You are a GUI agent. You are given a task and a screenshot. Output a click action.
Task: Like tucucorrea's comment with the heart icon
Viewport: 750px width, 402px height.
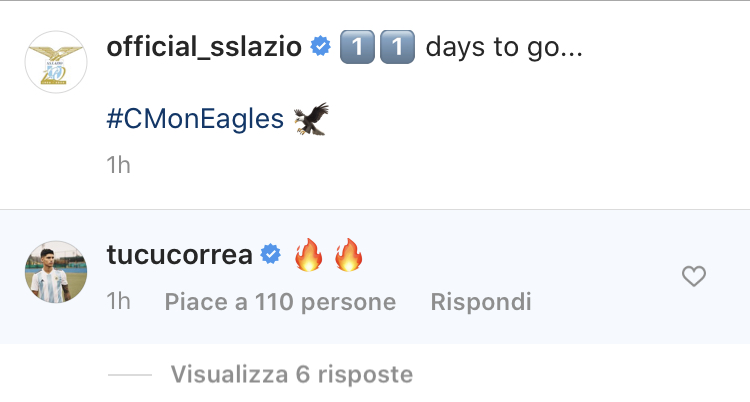[694, 276]
